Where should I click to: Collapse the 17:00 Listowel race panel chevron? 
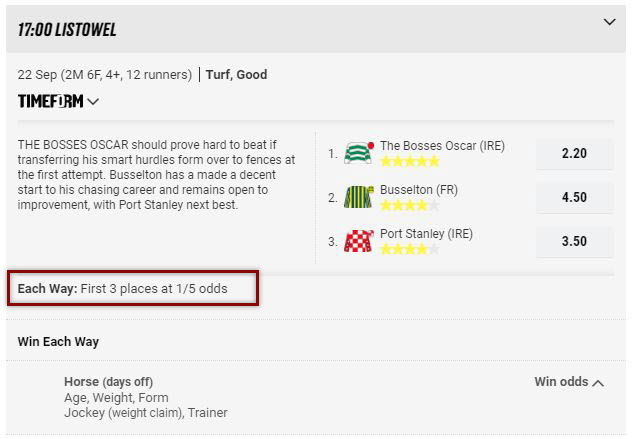pyautogui.click(x=609, y=22)
